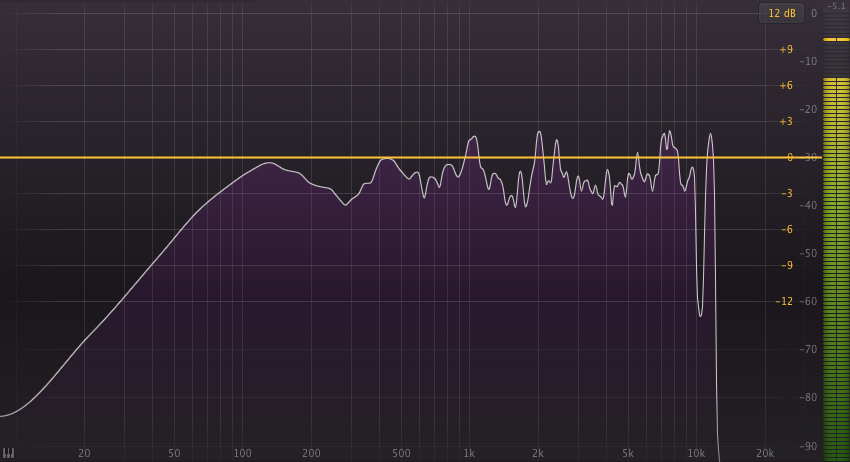The image size is (850, 462).
Task: Click the yellow -12 gain scale label
Action: point(784,301)
